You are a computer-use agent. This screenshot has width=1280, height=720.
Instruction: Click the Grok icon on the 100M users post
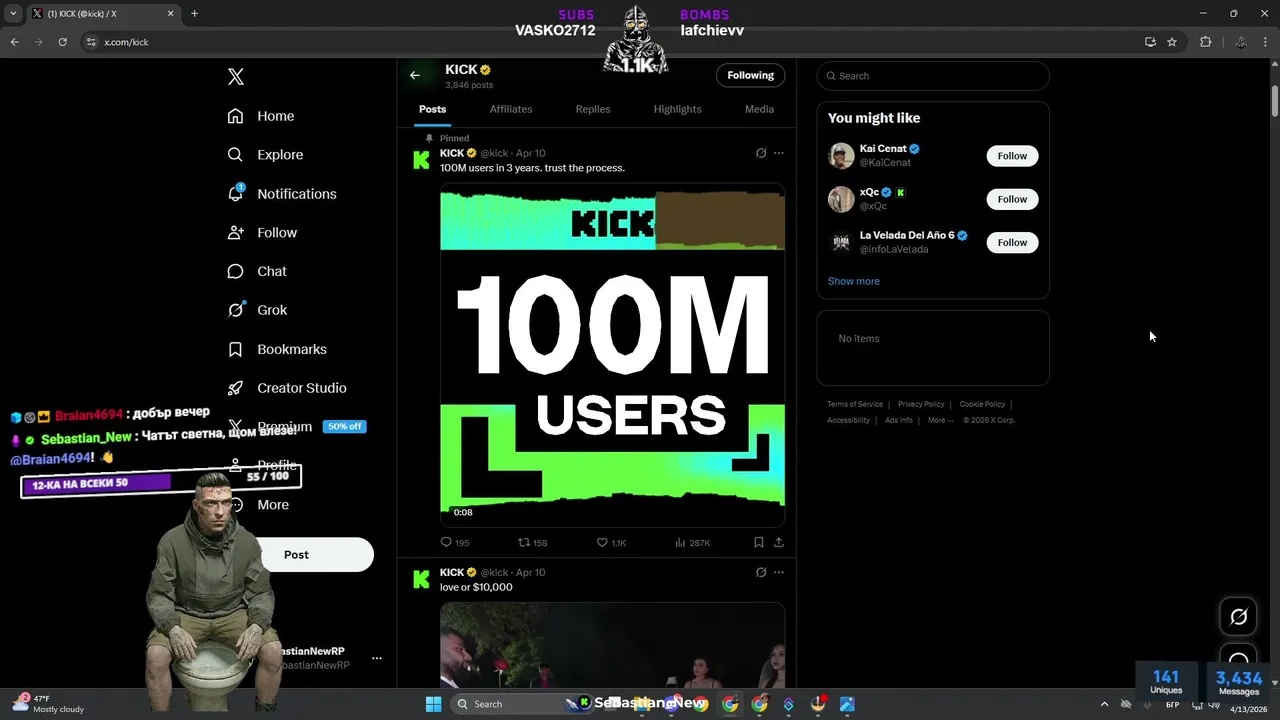tap(761, 153)
